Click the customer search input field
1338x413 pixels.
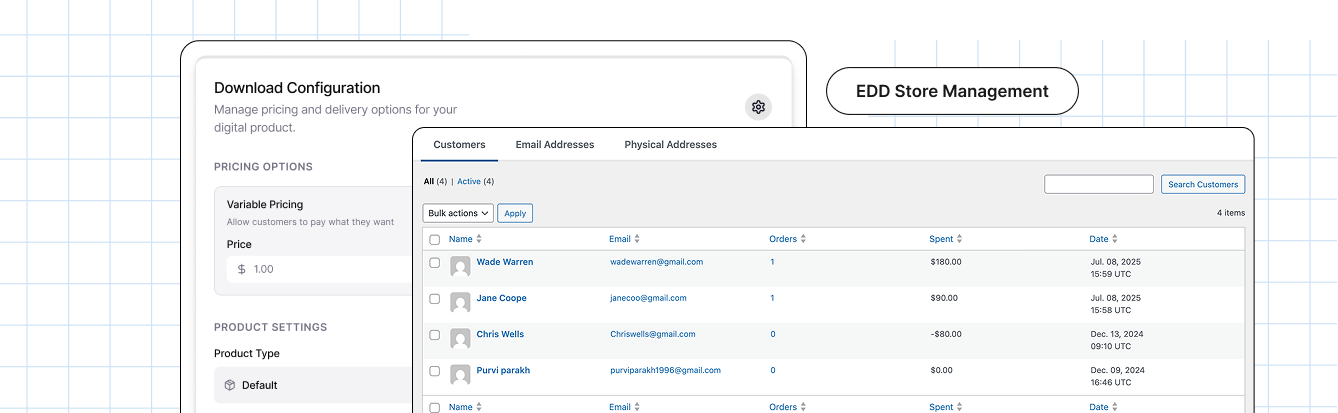pyautogui.click(x=1098, y=184)
